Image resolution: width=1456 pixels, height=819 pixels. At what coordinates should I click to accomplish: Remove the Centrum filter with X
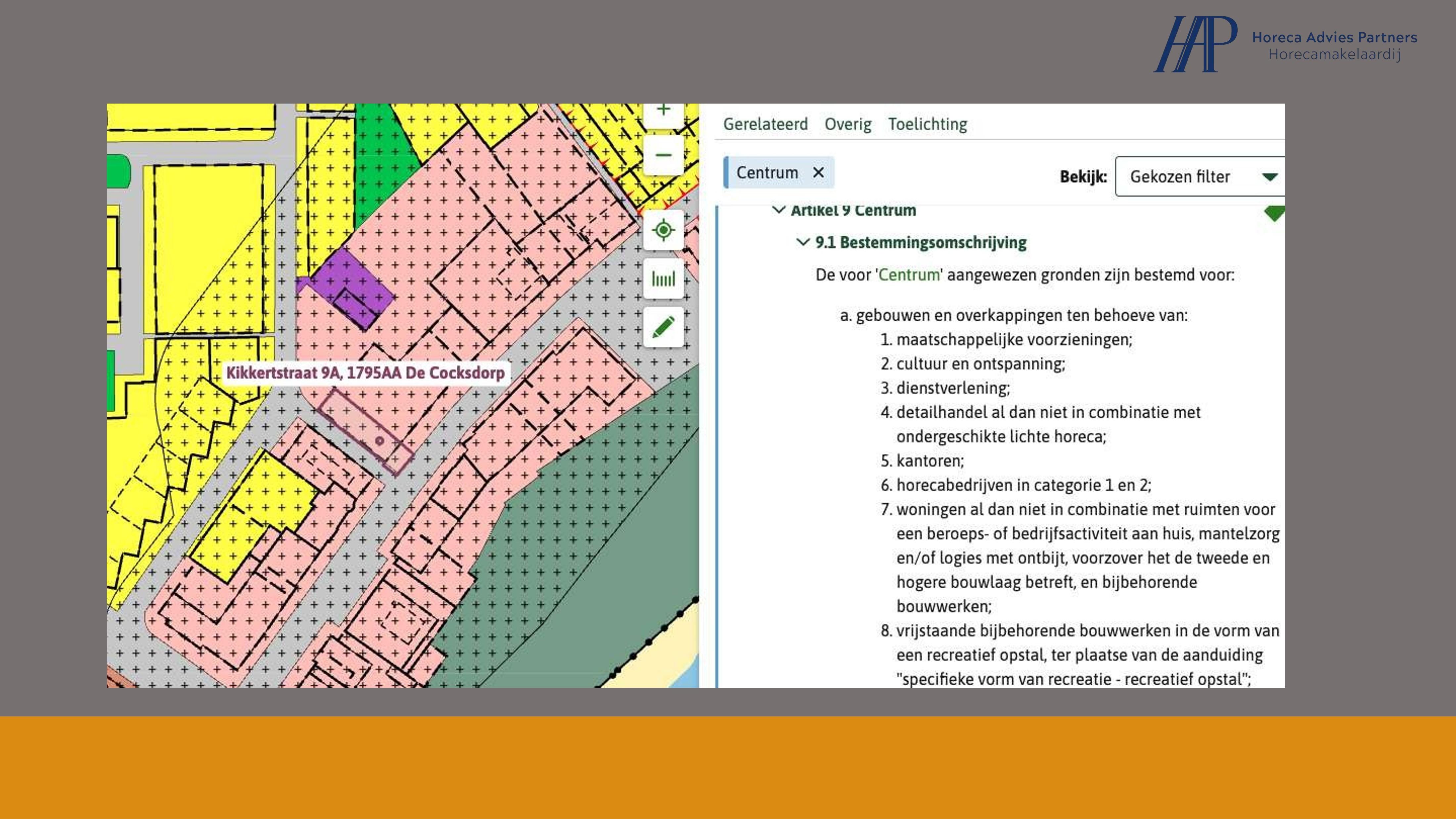(x=818, y=173)
